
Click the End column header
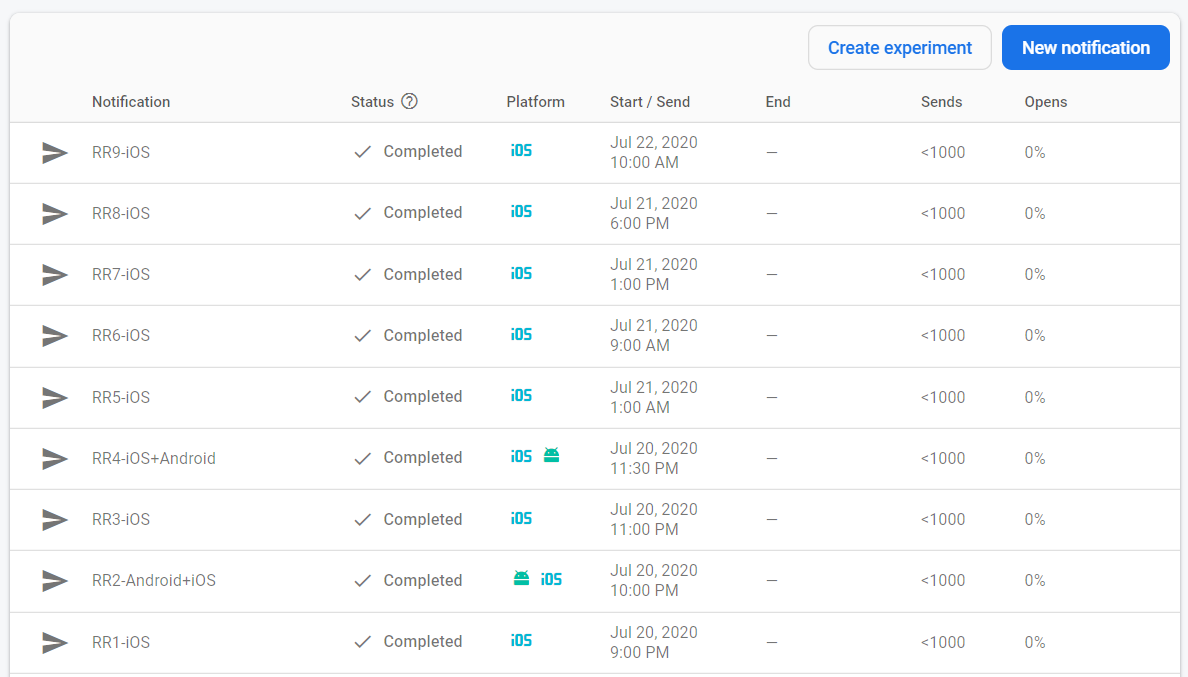click(x=778, y=101)
